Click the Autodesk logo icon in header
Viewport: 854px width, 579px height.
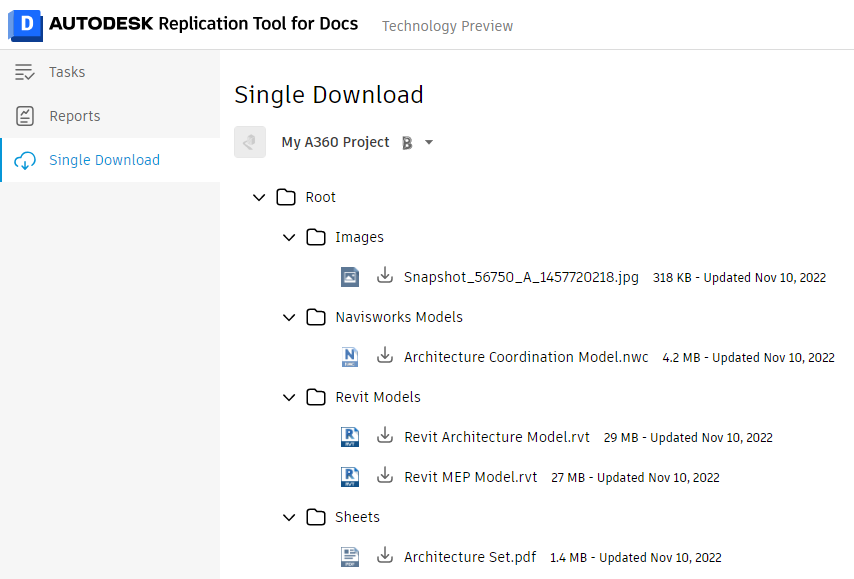[23, 24]
